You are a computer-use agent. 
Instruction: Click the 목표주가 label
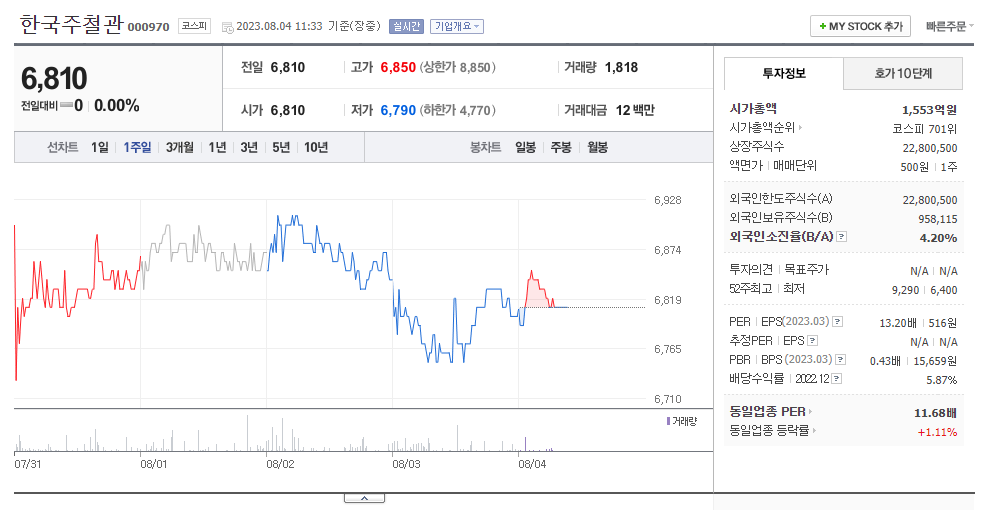pyautogui.click(x=807, y=269)
